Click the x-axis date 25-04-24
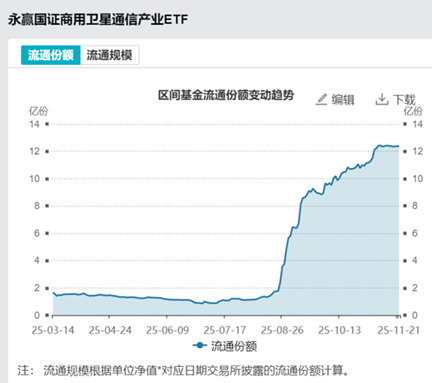The image size is (432, 383). pos(110,330)
